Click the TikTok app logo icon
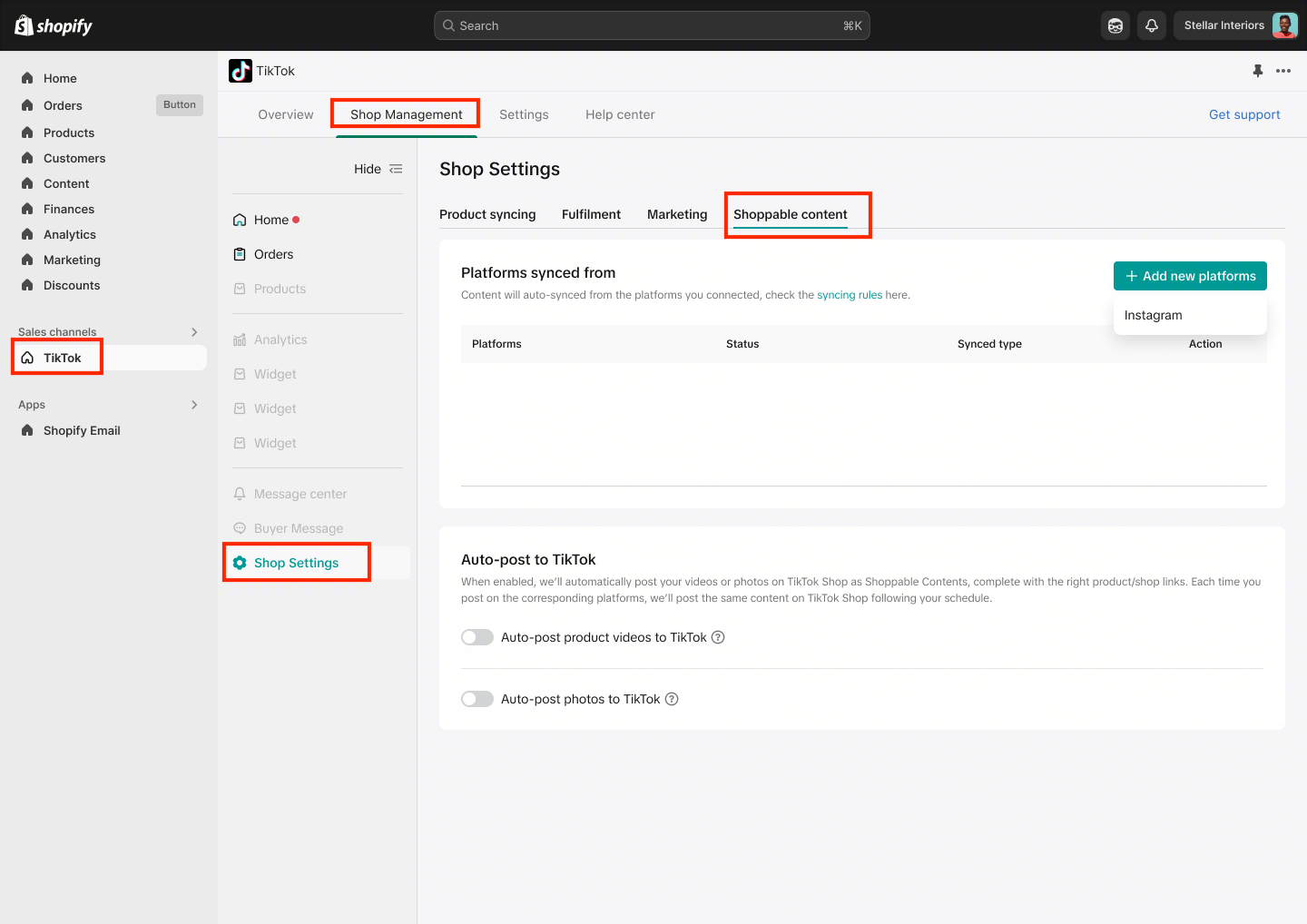The height and width of the screenshot is (924, 1307). tap(241, 71)
